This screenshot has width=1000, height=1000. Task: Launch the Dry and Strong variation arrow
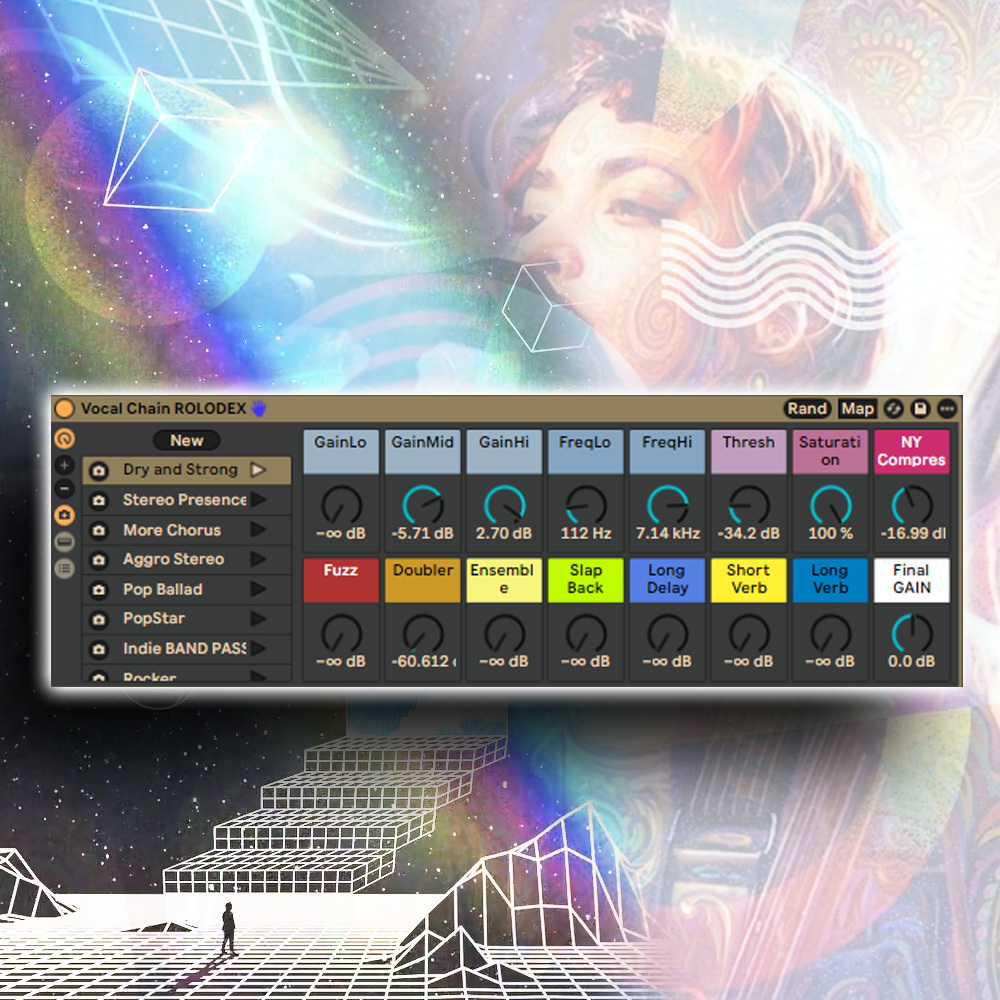[x=258, y=470]
